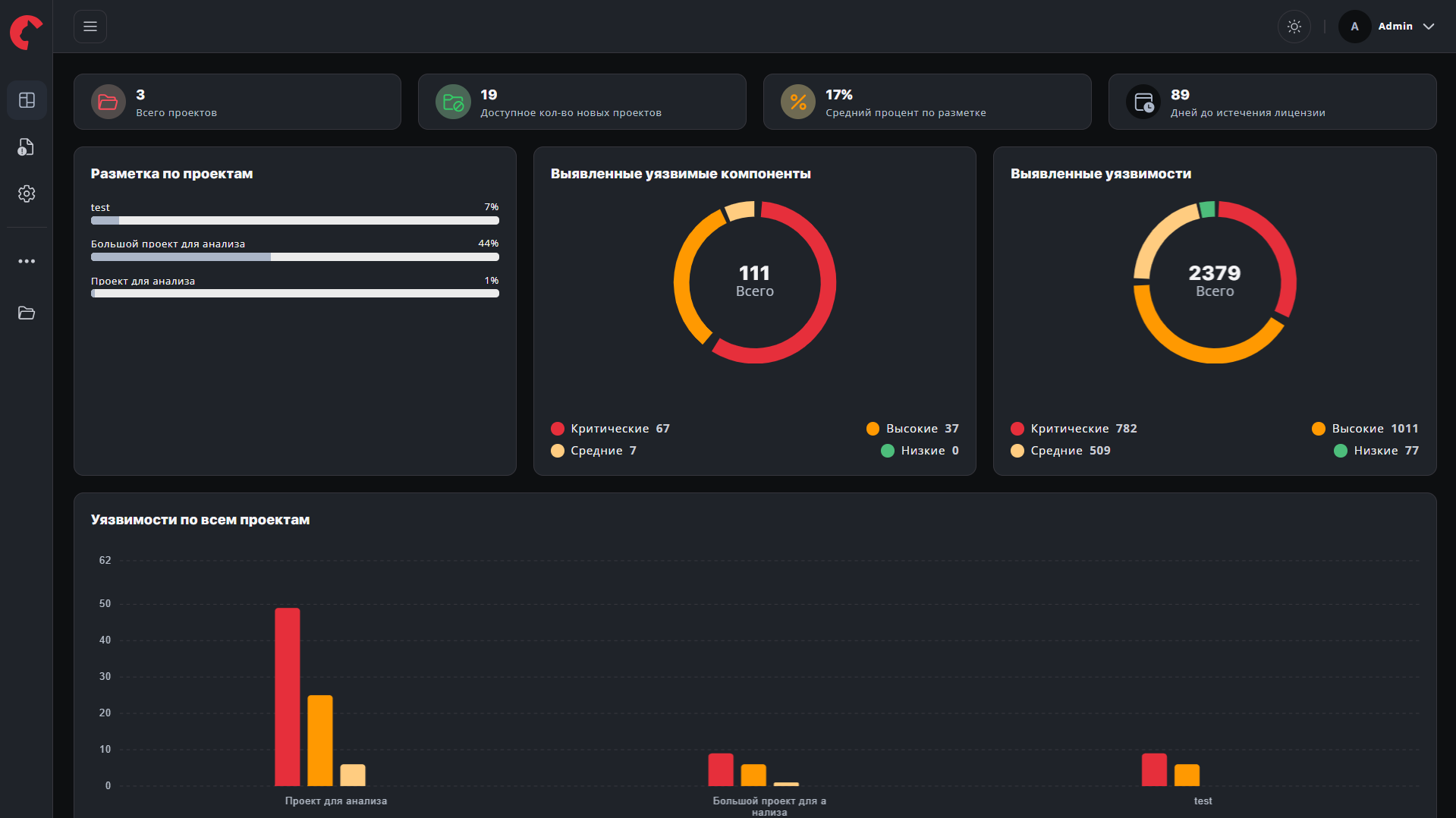The height and width of the screenshot is (818, 1456).
Task: Toggle 'Критические 782' legend item
Action: pyautogui.click(x=1074, y=429)
